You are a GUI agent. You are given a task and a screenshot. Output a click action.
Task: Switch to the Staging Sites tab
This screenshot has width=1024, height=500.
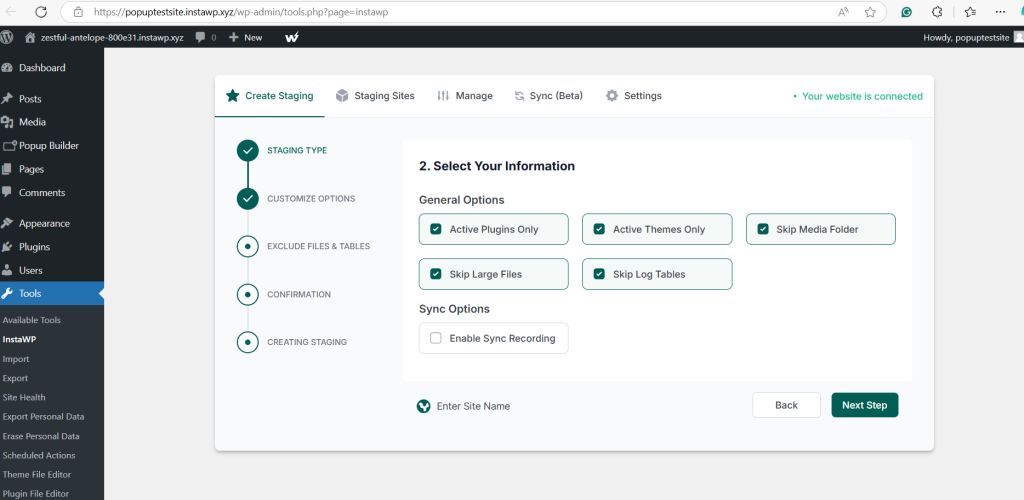click(x=375, y=96)
